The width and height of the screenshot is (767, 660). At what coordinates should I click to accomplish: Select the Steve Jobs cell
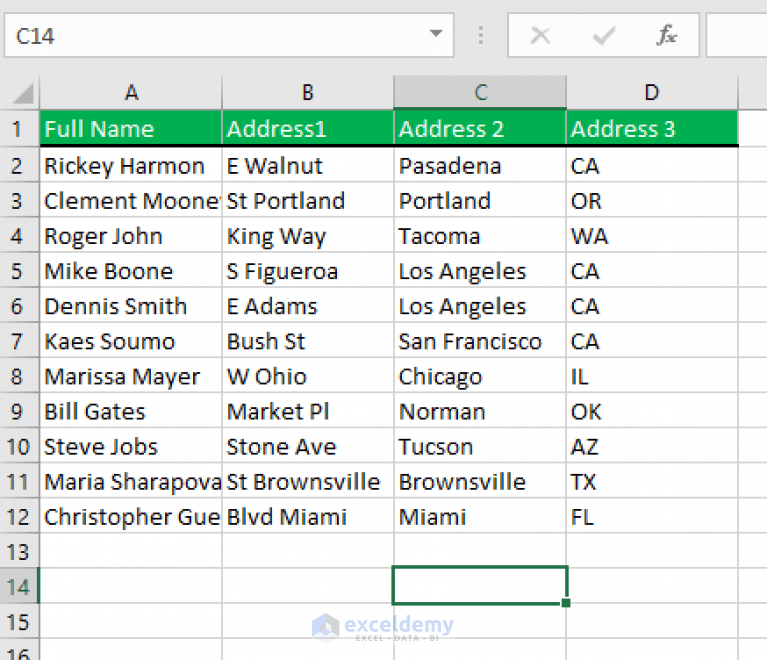pos(131,446)
